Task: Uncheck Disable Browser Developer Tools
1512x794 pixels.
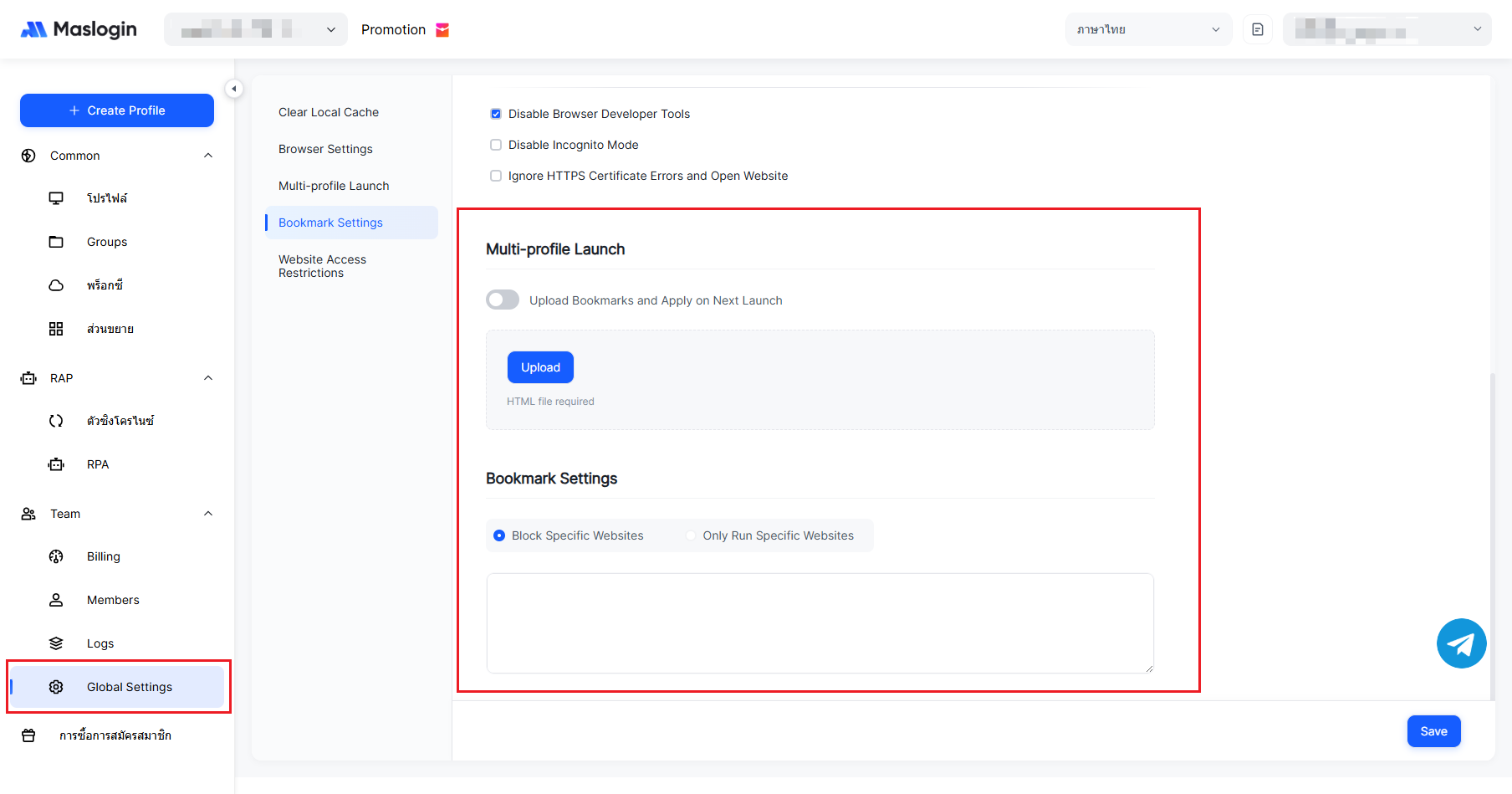Action: [496, 114]
